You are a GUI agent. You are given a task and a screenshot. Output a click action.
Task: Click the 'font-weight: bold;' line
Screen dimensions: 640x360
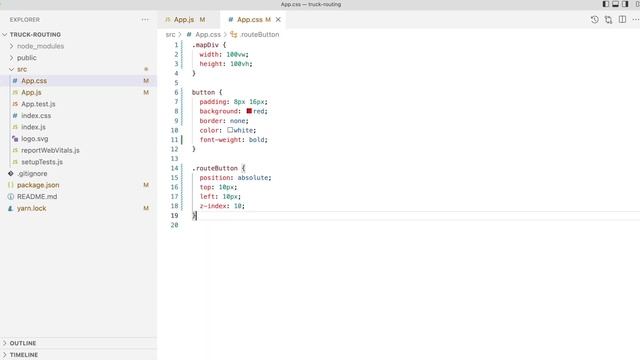233,140
